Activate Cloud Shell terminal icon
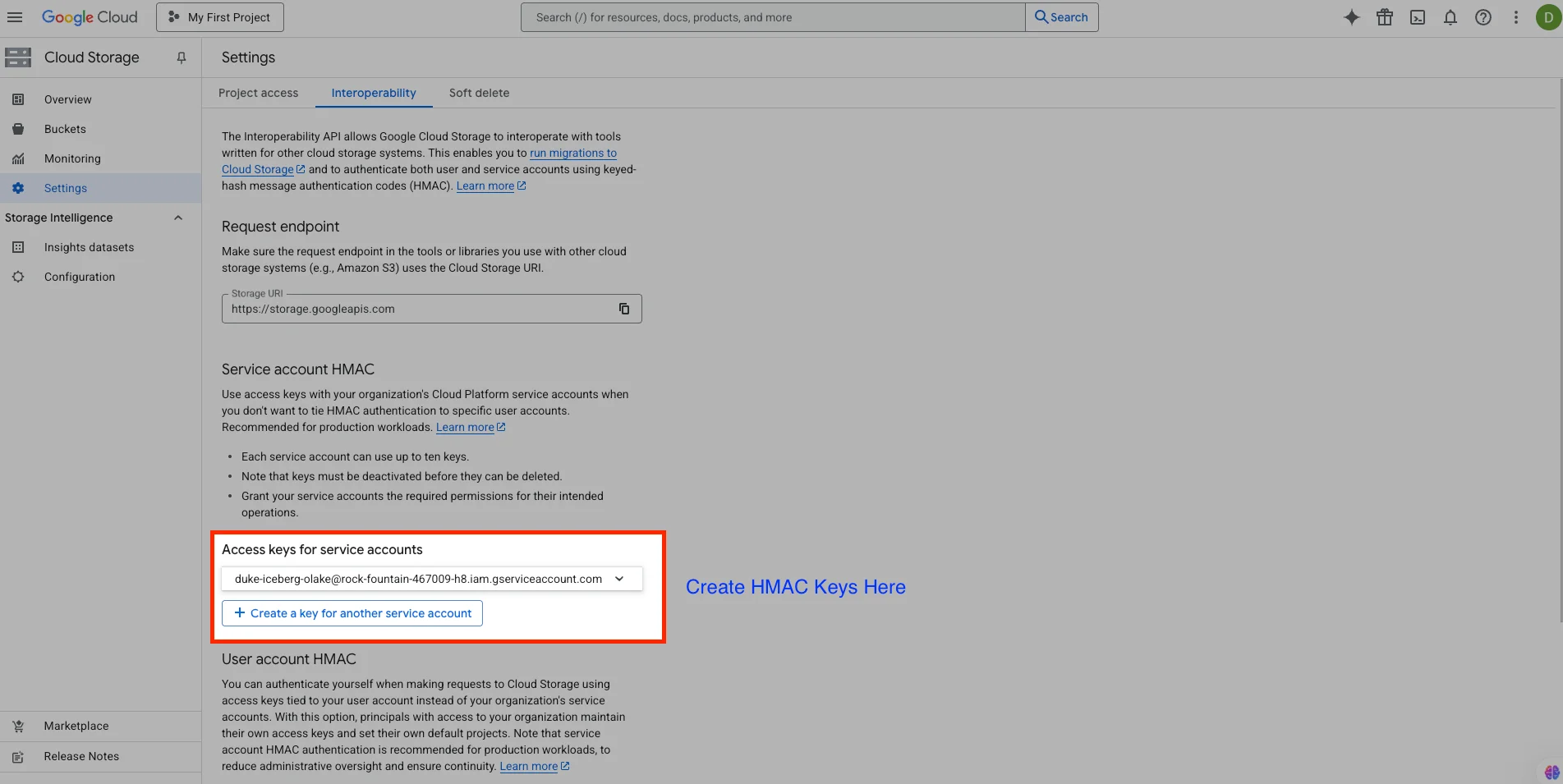This screenshot has height=784, width=1563. [1417, 17]
